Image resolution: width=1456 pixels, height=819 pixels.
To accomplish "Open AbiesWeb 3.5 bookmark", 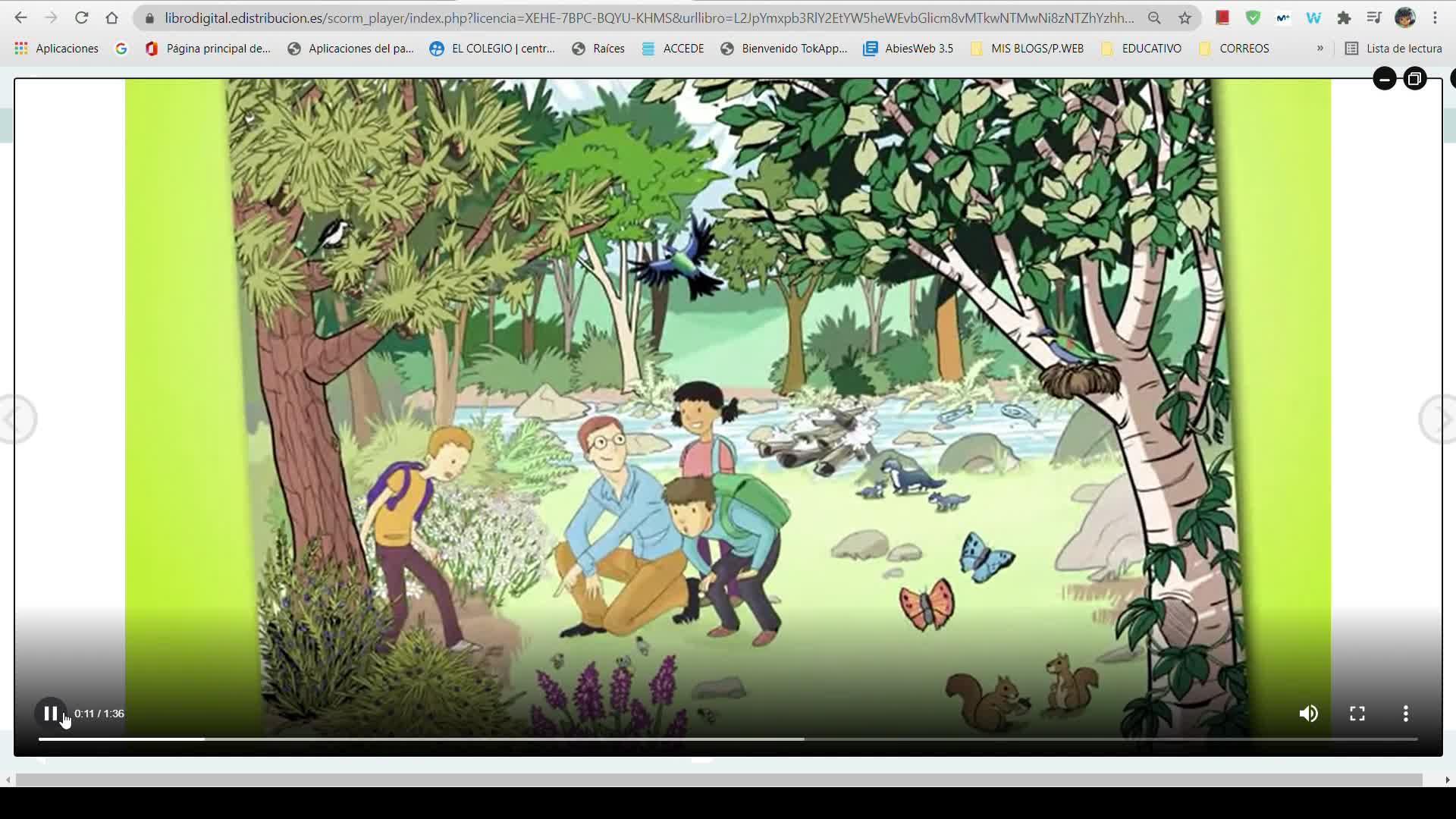I will tap(908, 49).
